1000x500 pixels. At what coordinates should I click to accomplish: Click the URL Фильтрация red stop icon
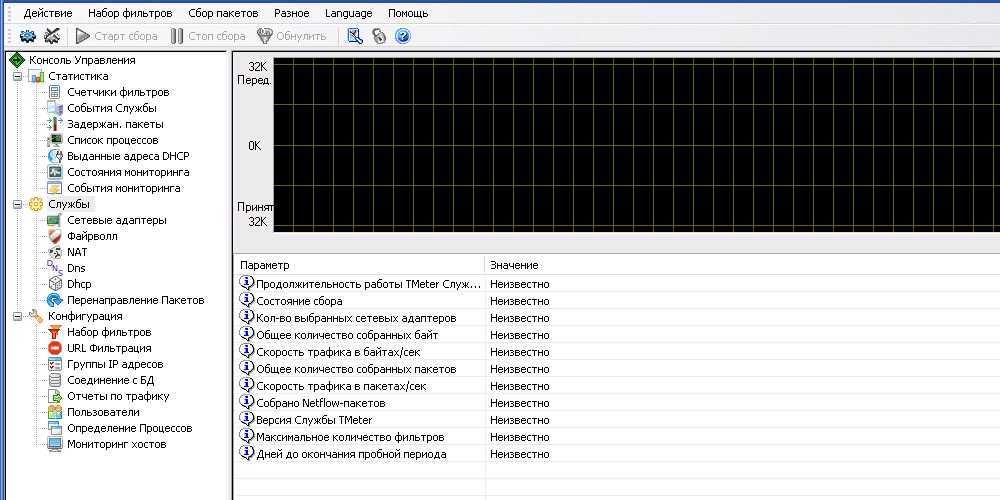56,348
